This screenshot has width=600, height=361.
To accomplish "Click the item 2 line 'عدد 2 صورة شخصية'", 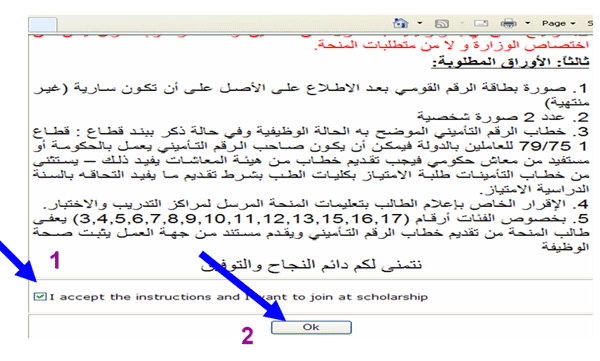I will tap(503, 116).
